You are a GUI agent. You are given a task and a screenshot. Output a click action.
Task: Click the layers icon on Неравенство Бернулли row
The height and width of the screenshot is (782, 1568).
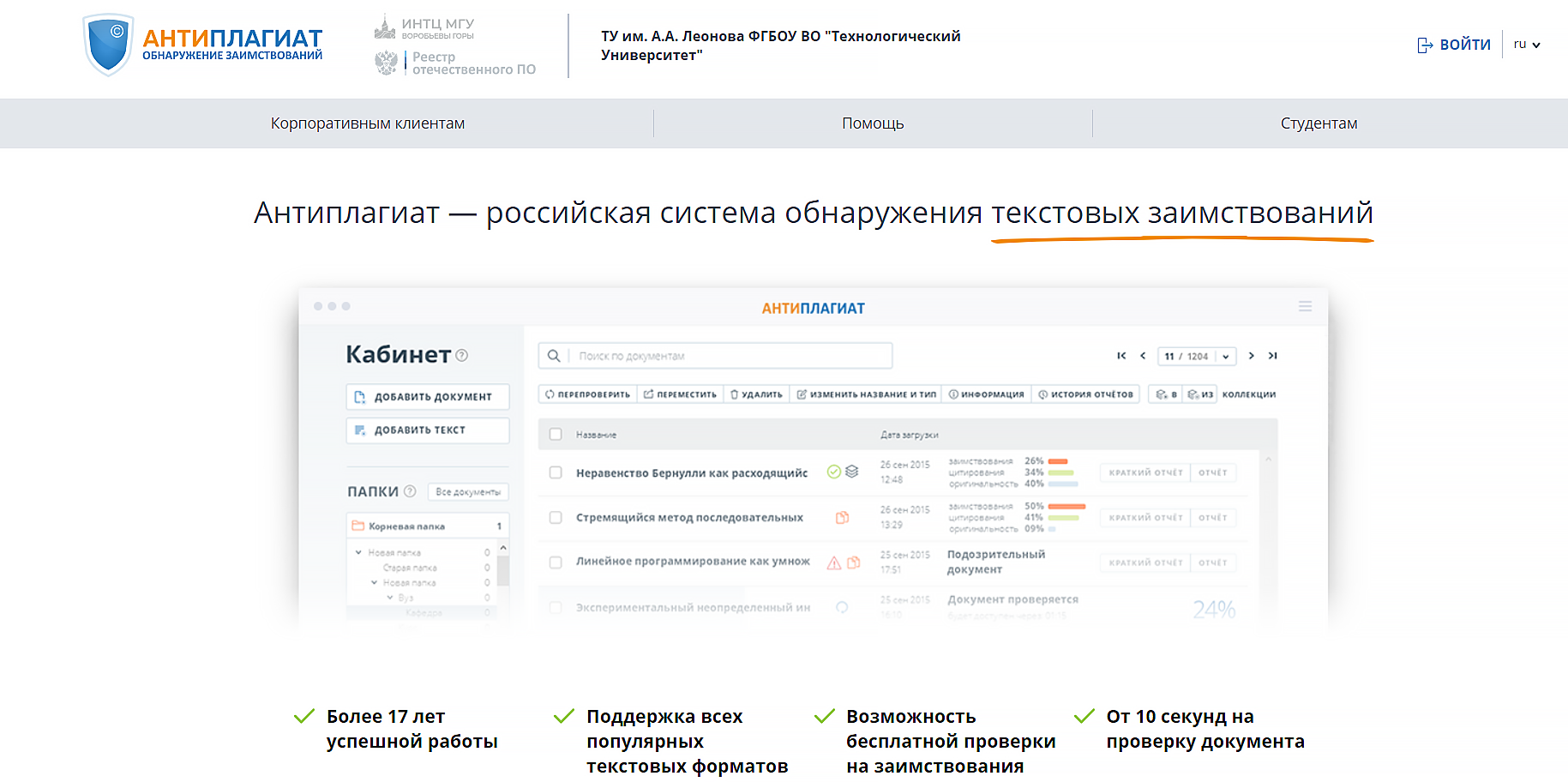(851, 472)
